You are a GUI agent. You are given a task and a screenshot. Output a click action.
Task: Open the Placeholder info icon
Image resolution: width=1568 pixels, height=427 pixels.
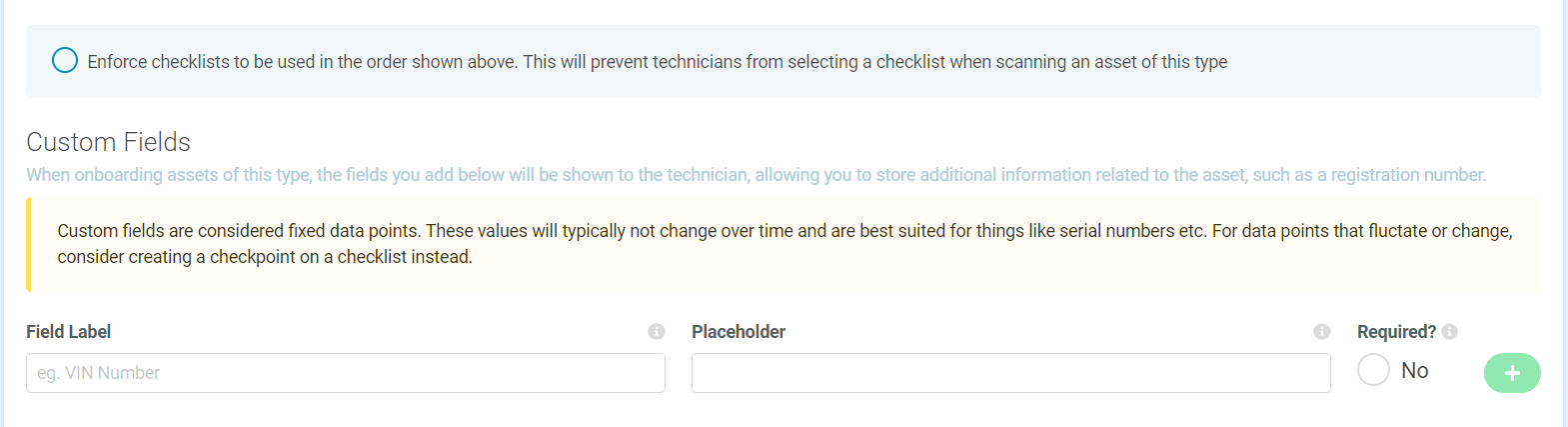click(x=1321, y=332)
